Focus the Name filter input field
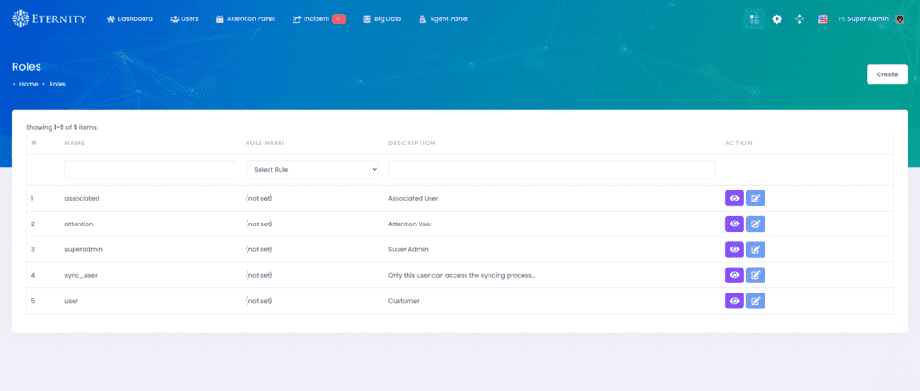Screen dimensions: 920x391 pos(150,170)
